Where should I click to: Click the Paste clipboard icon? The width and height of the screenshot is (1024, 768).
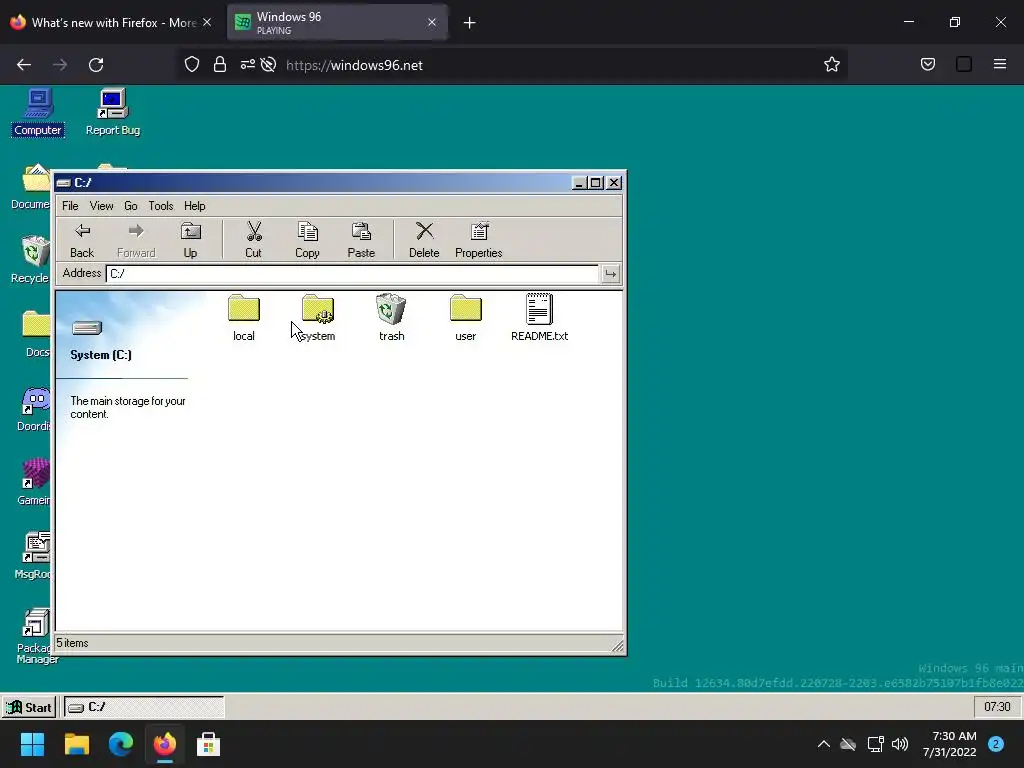[x=361, y=240]
